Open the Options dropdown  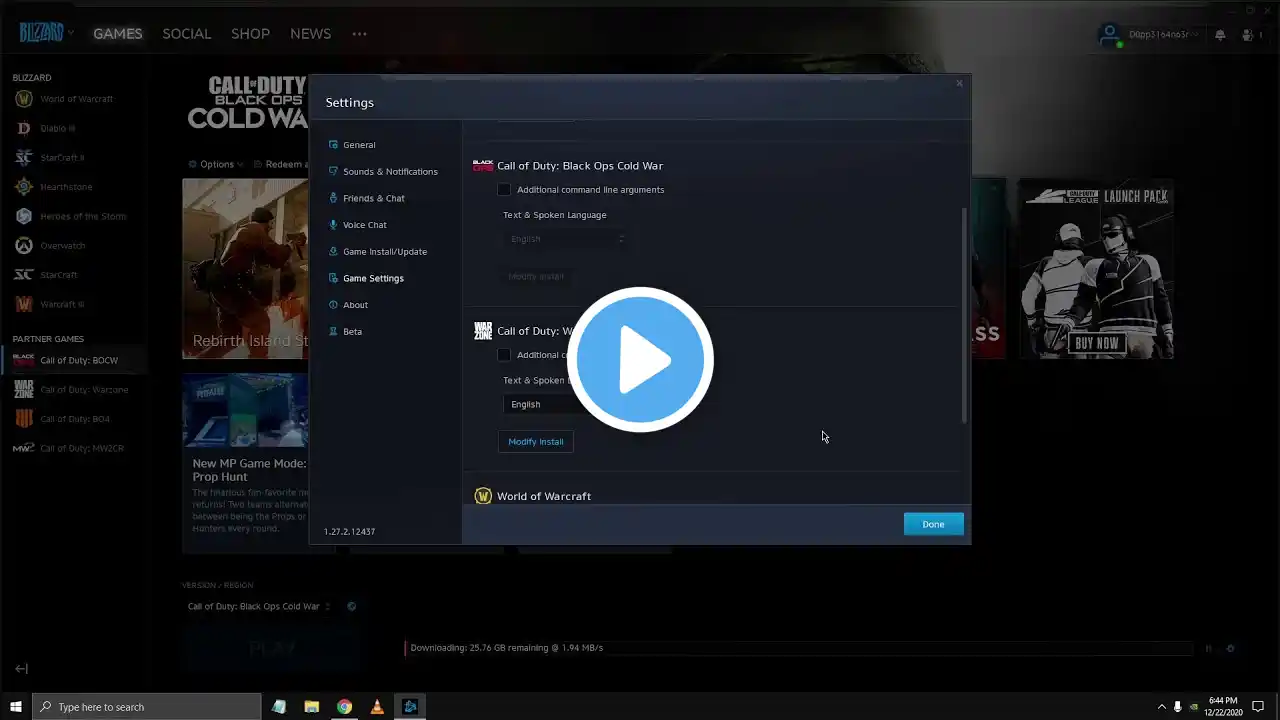point(216,164)
